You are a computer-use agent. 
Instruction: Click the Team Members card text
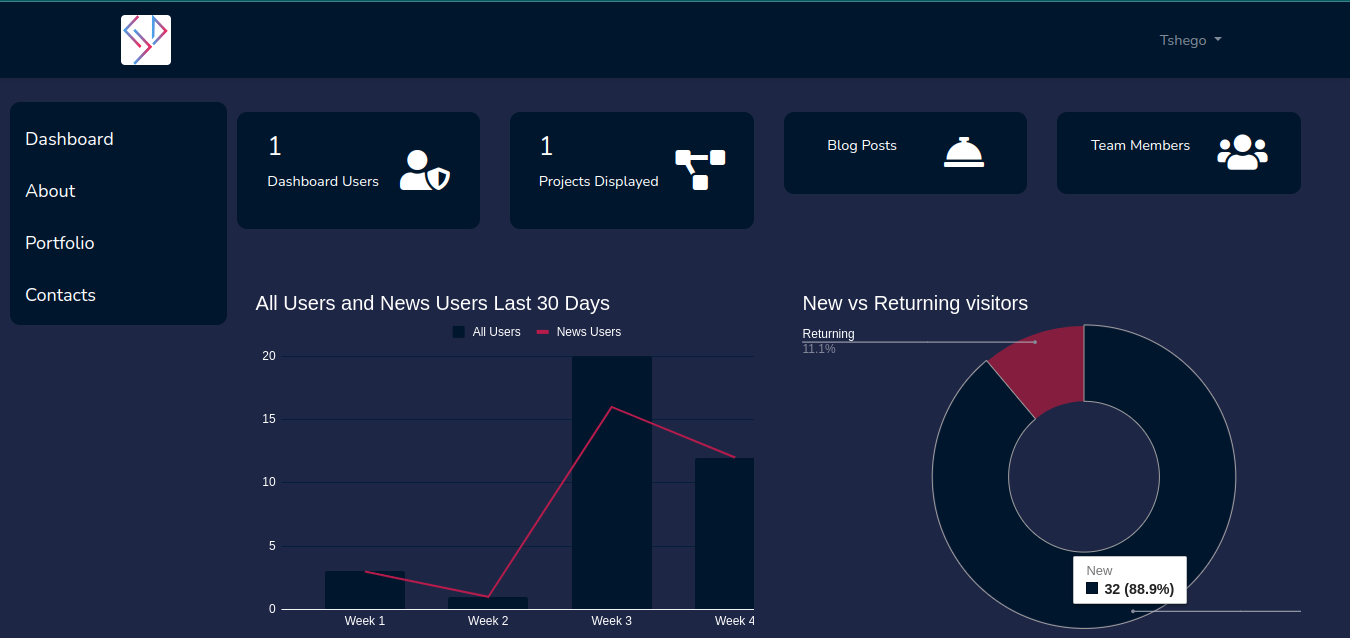click(1140, 145)
